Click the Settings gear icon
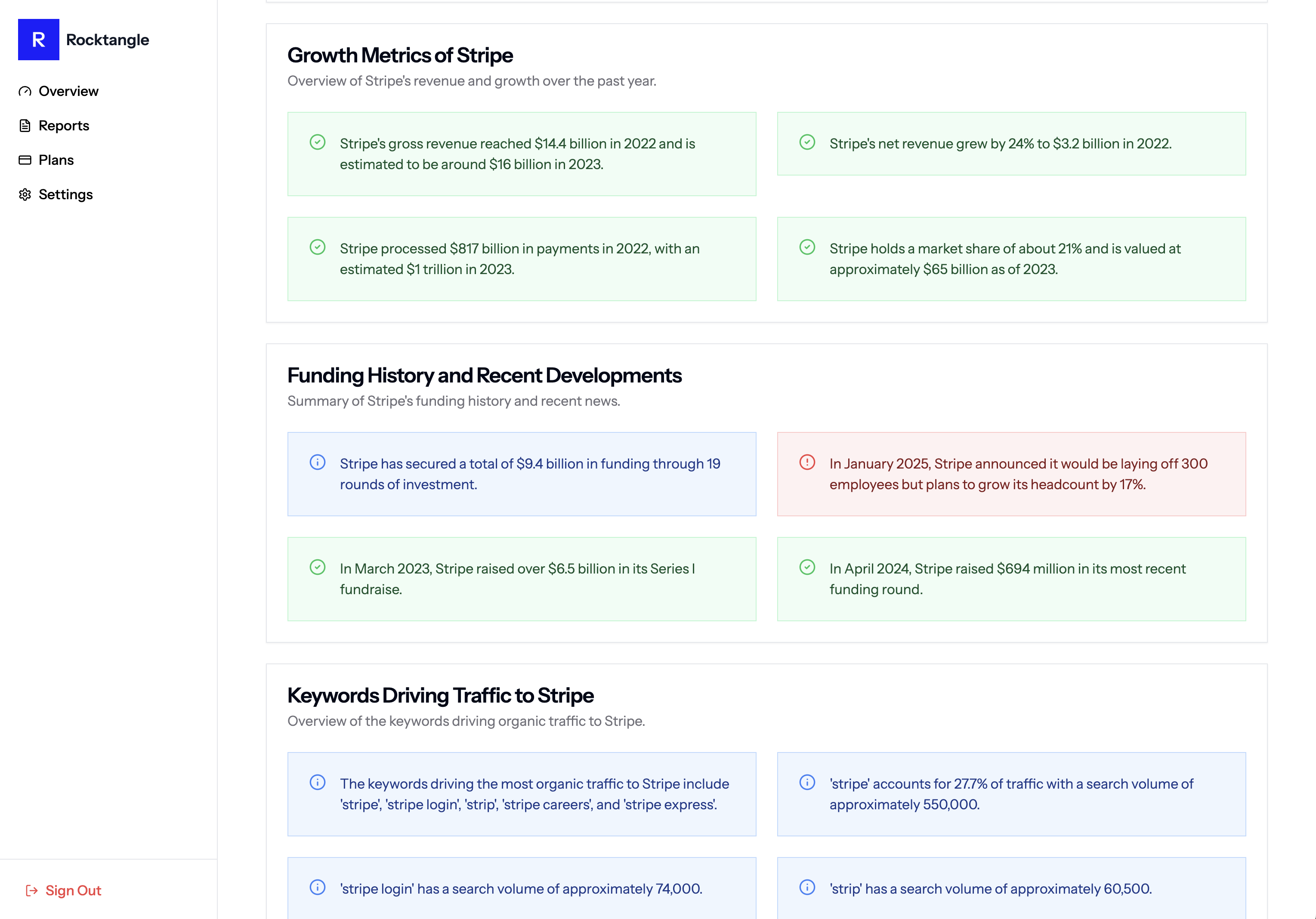 (25, 195)
